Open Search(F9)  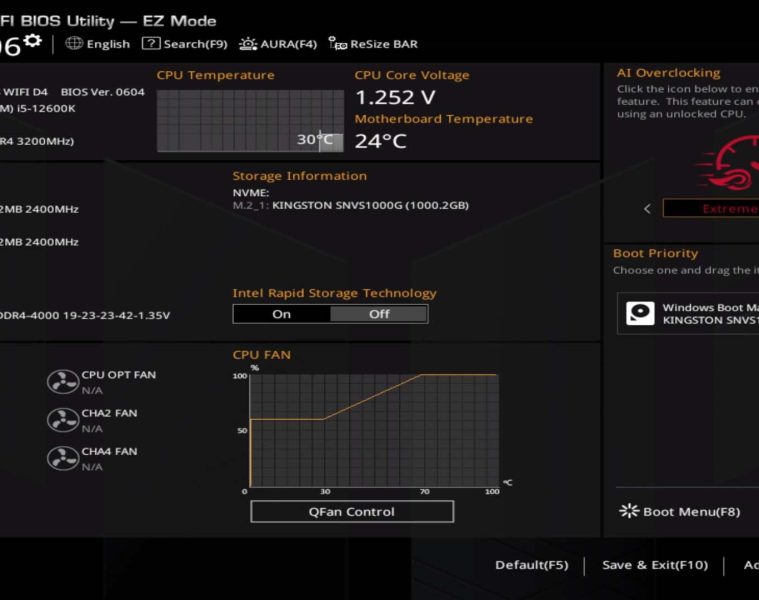(x=184, y=44)
